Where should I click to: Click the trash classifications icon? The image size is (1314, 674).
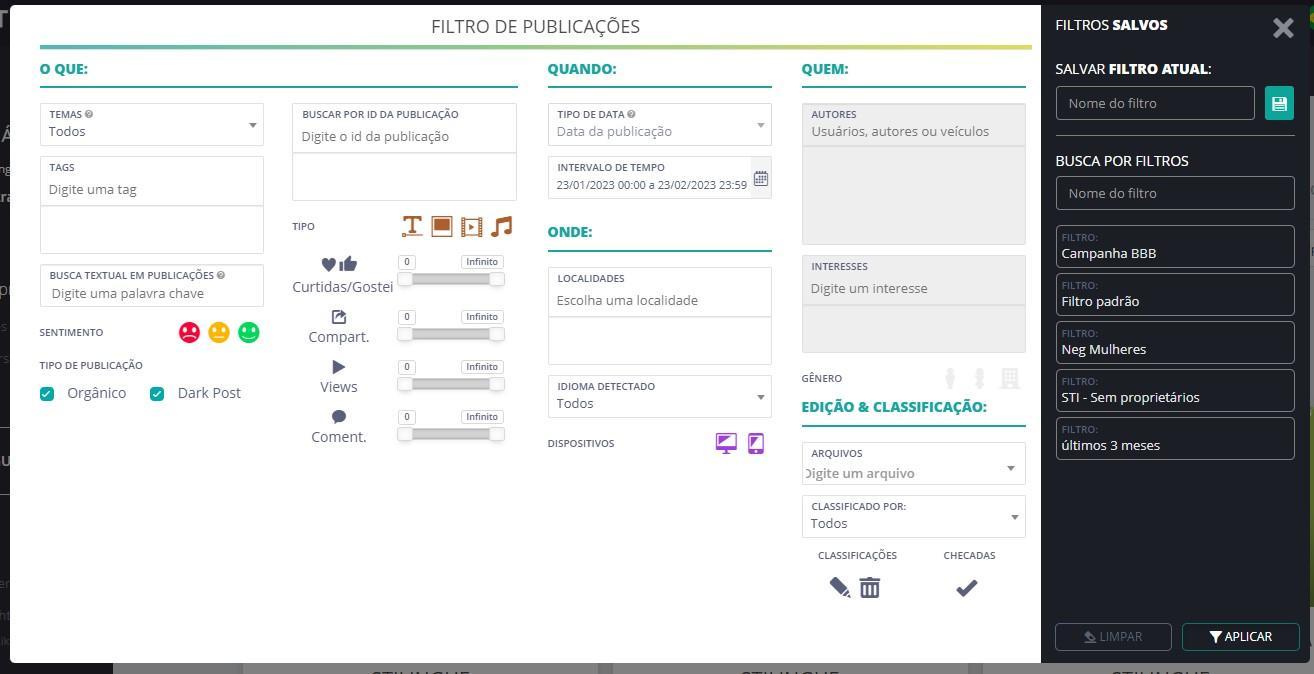870,588
